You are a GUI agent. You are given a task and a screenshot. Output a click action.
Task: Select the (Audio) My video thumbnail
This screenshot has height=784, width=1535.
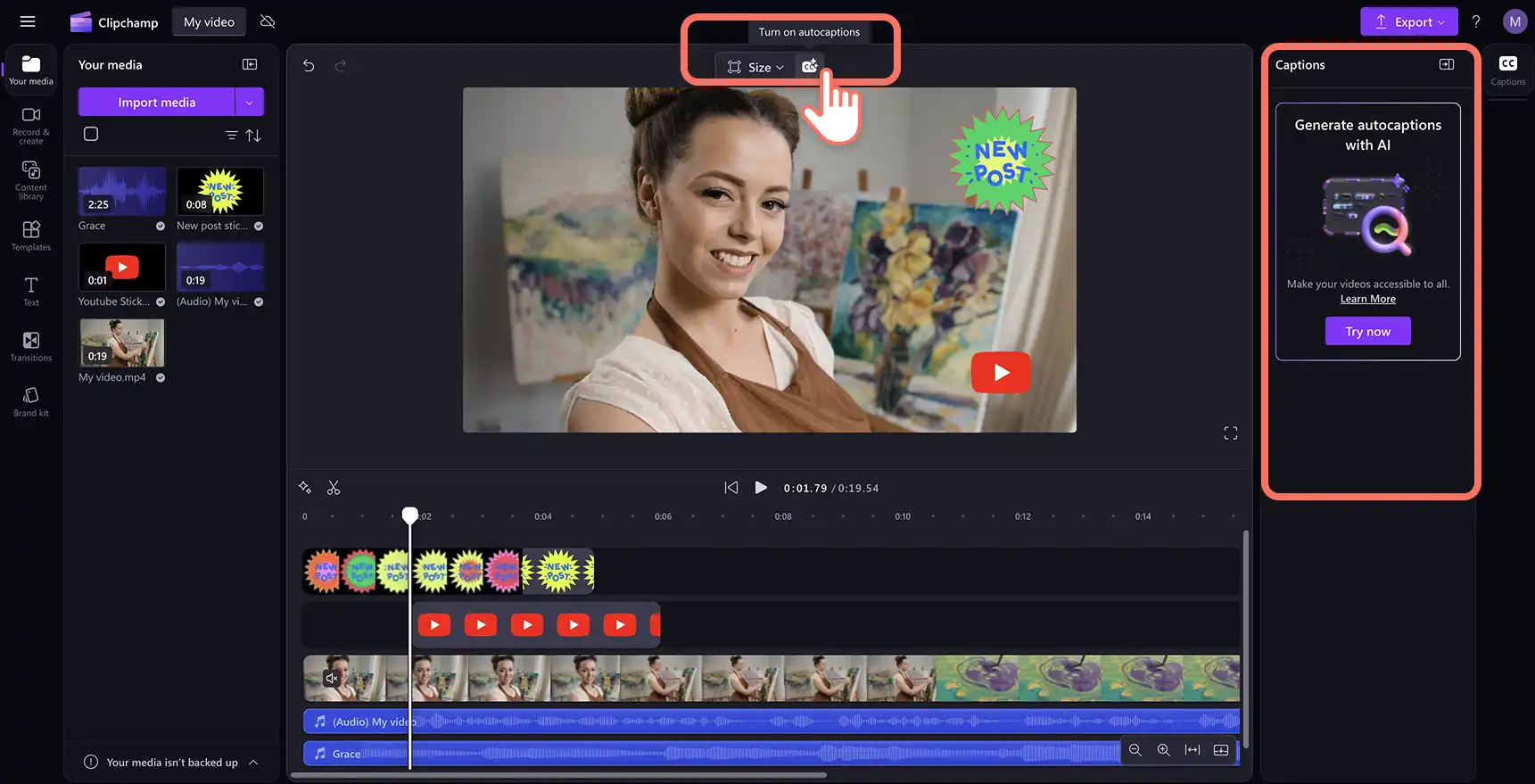tap(220, 268)
